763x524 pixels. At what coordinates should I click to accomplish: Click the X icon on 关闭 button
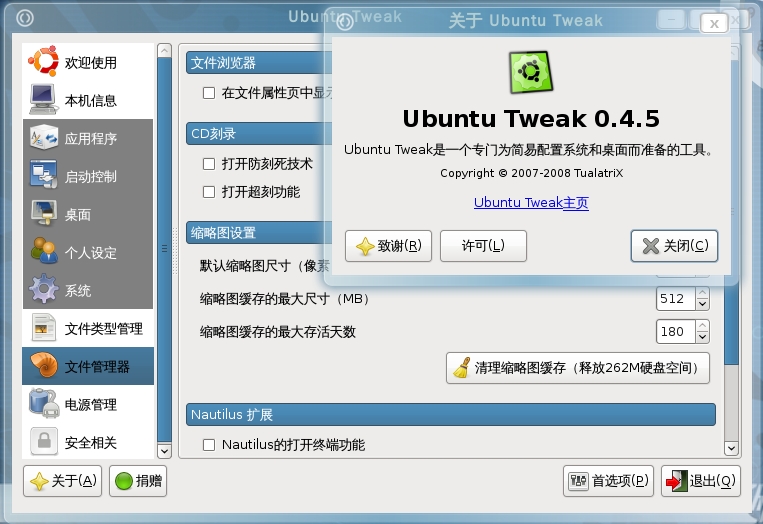point(651,246)
